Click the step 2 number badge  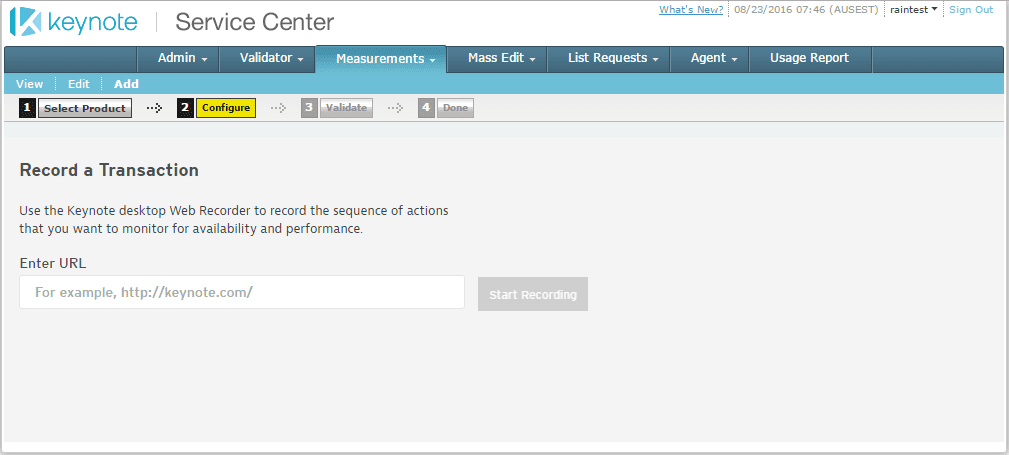[185, 108]
